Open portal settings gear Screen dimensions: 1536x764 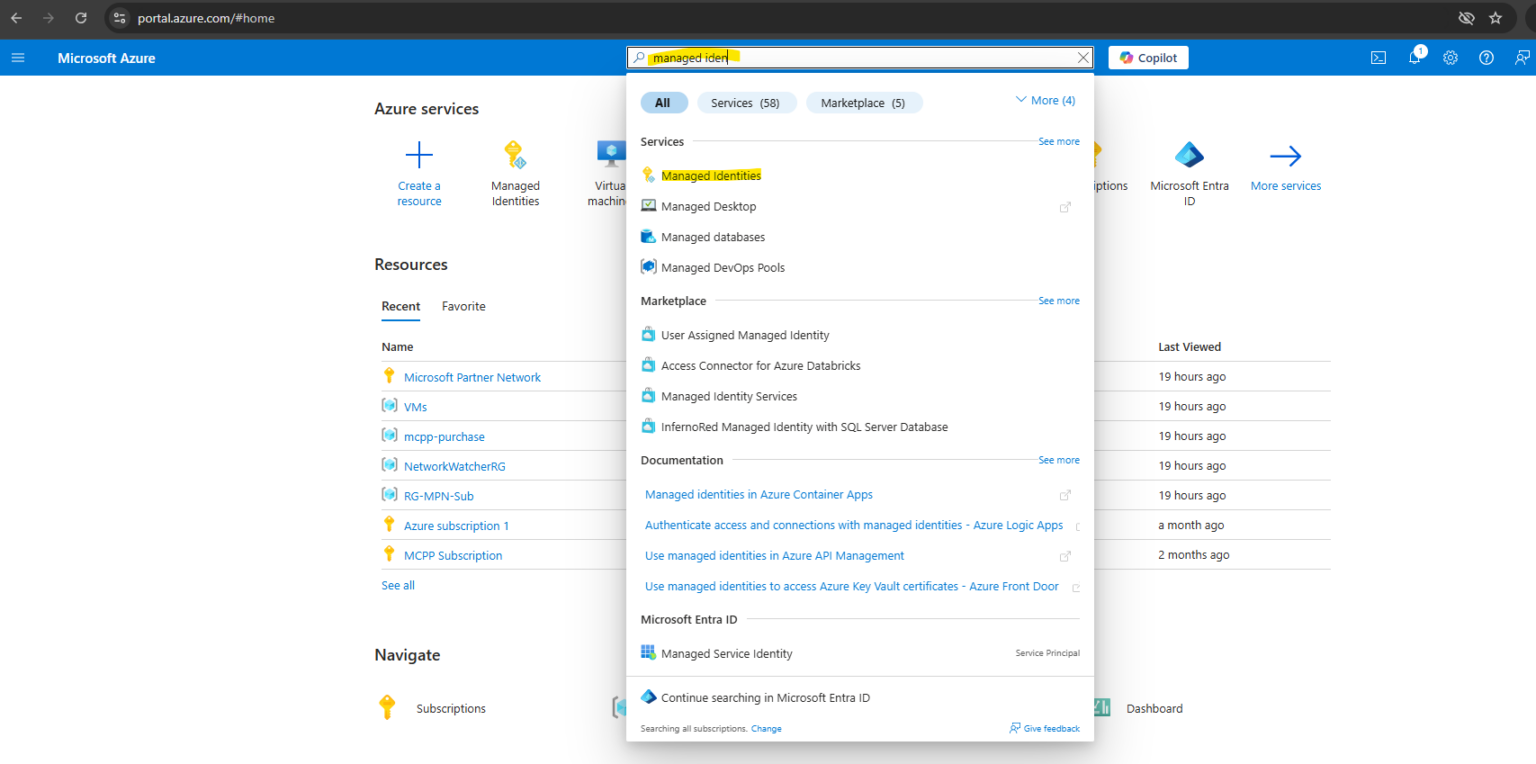(x=1450, y=57)
